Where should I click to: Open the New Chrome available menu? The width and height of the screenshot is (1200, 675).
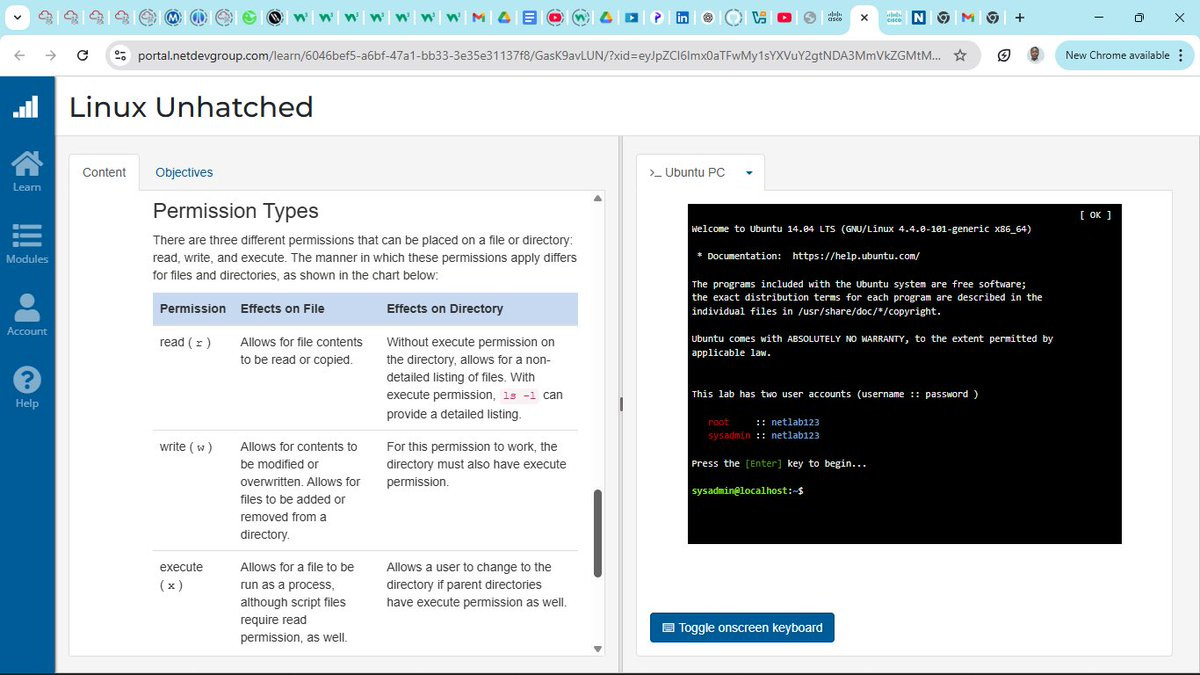click(x=1123, y=56)
